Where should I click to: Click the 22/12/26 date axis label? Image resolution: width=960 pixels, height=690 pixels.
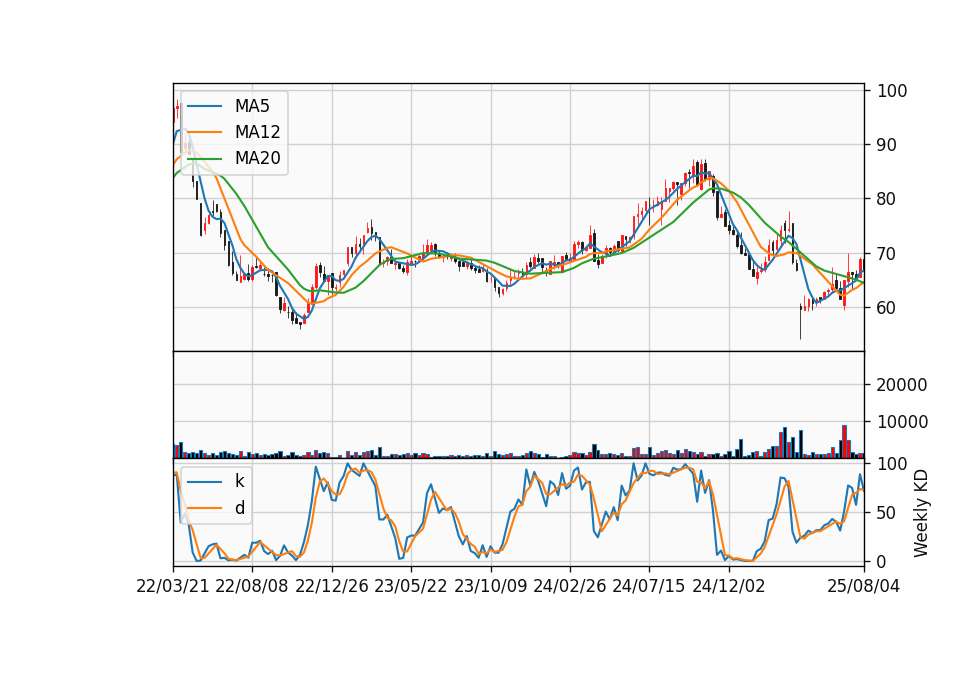(x=332, y=586)
